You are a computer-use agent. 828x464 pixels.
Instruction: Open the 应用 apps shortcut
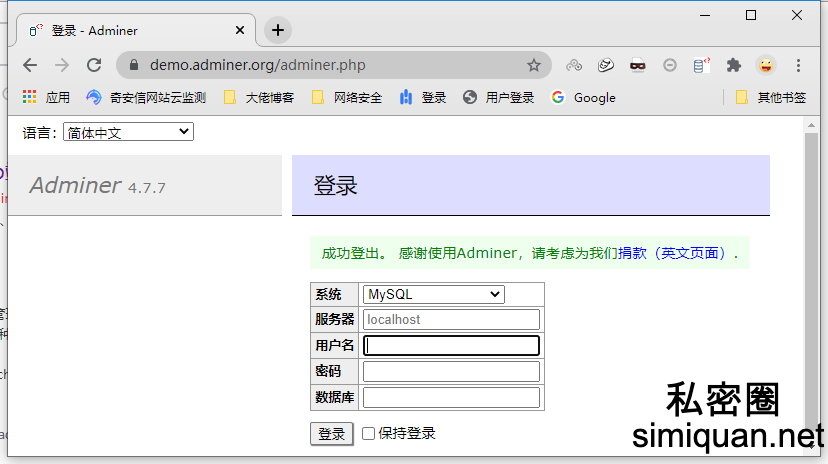click(46, 98)
